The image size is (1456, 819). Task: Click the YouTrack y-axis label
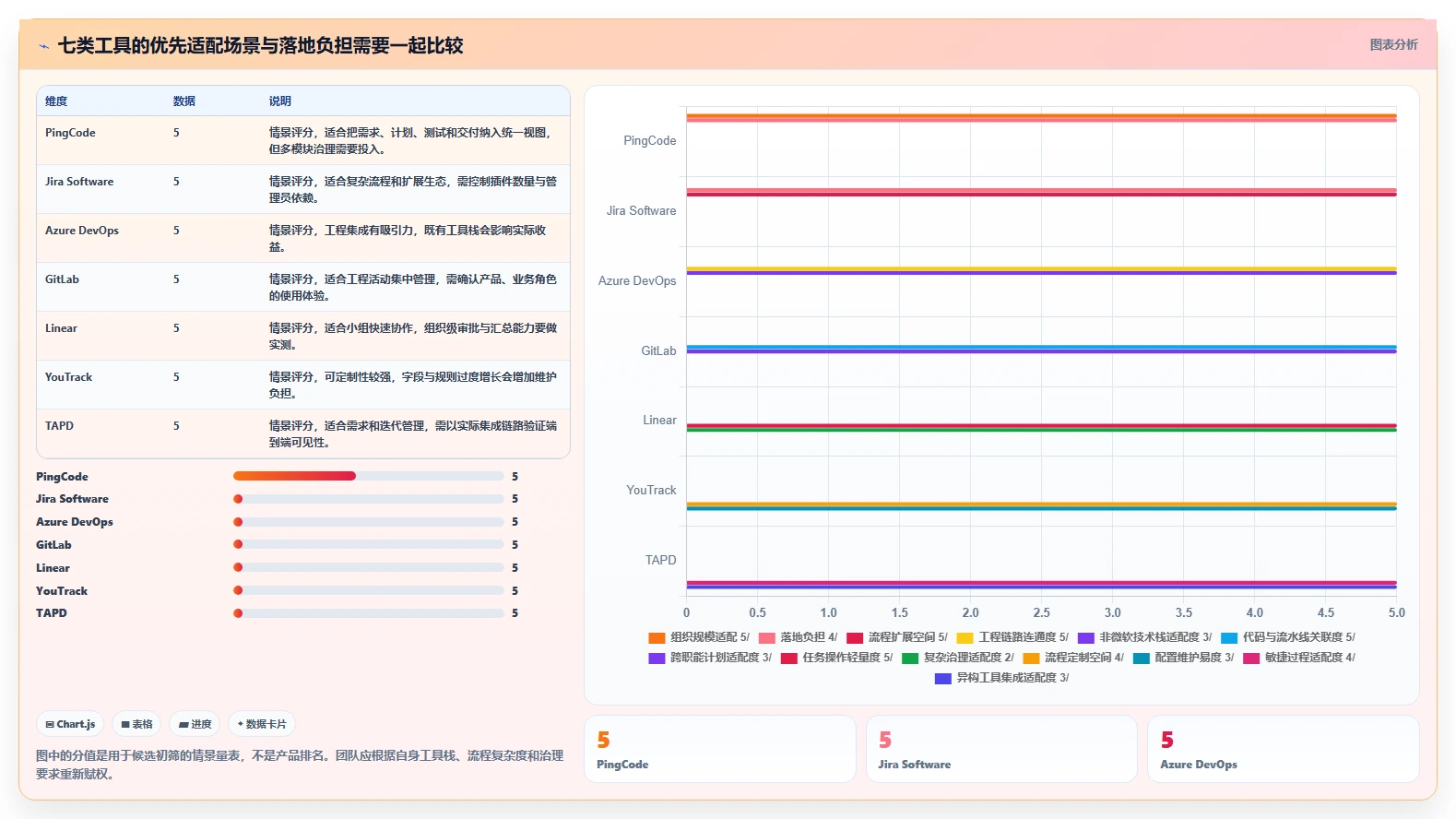[651, 491]
